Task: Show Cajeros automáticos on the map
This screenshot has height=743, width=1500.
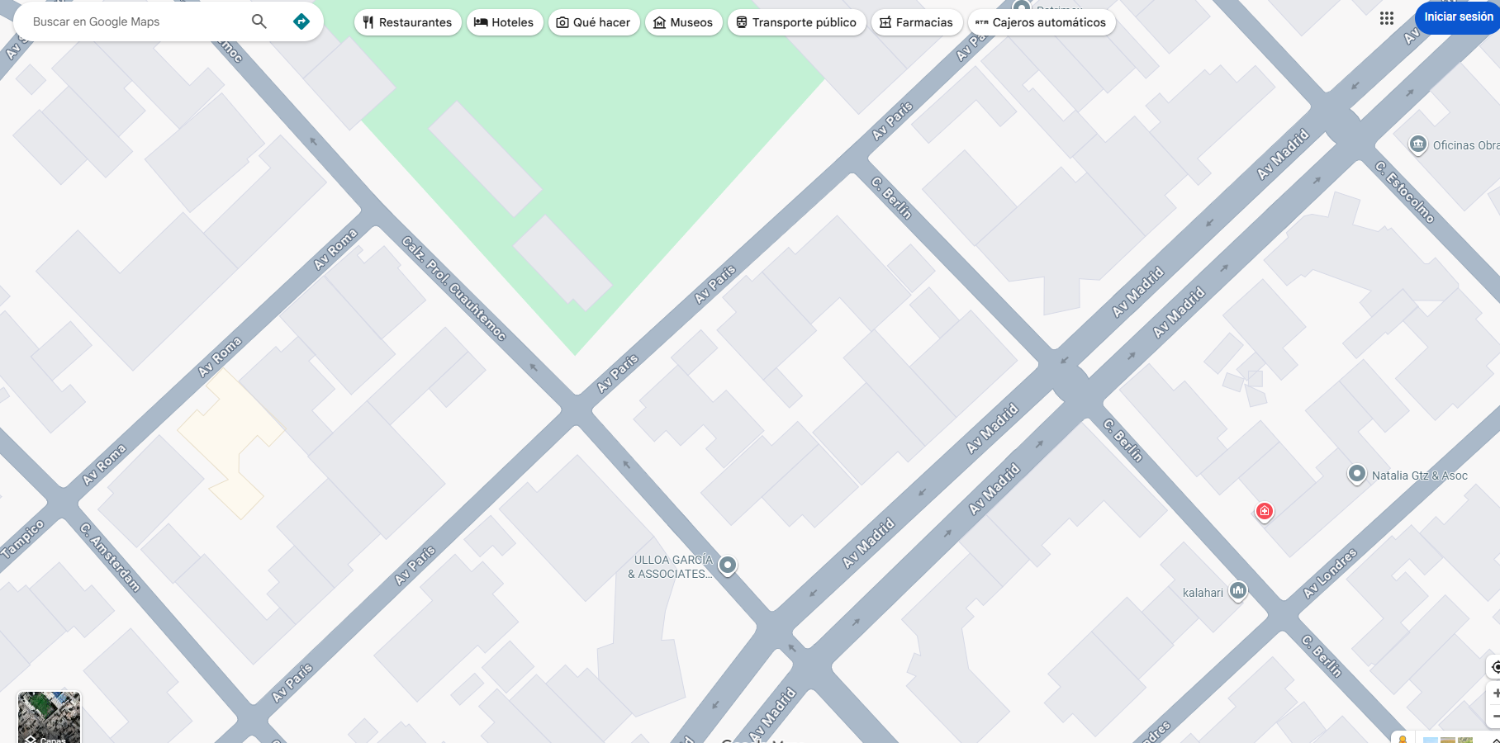Action: coord(1042,22)
